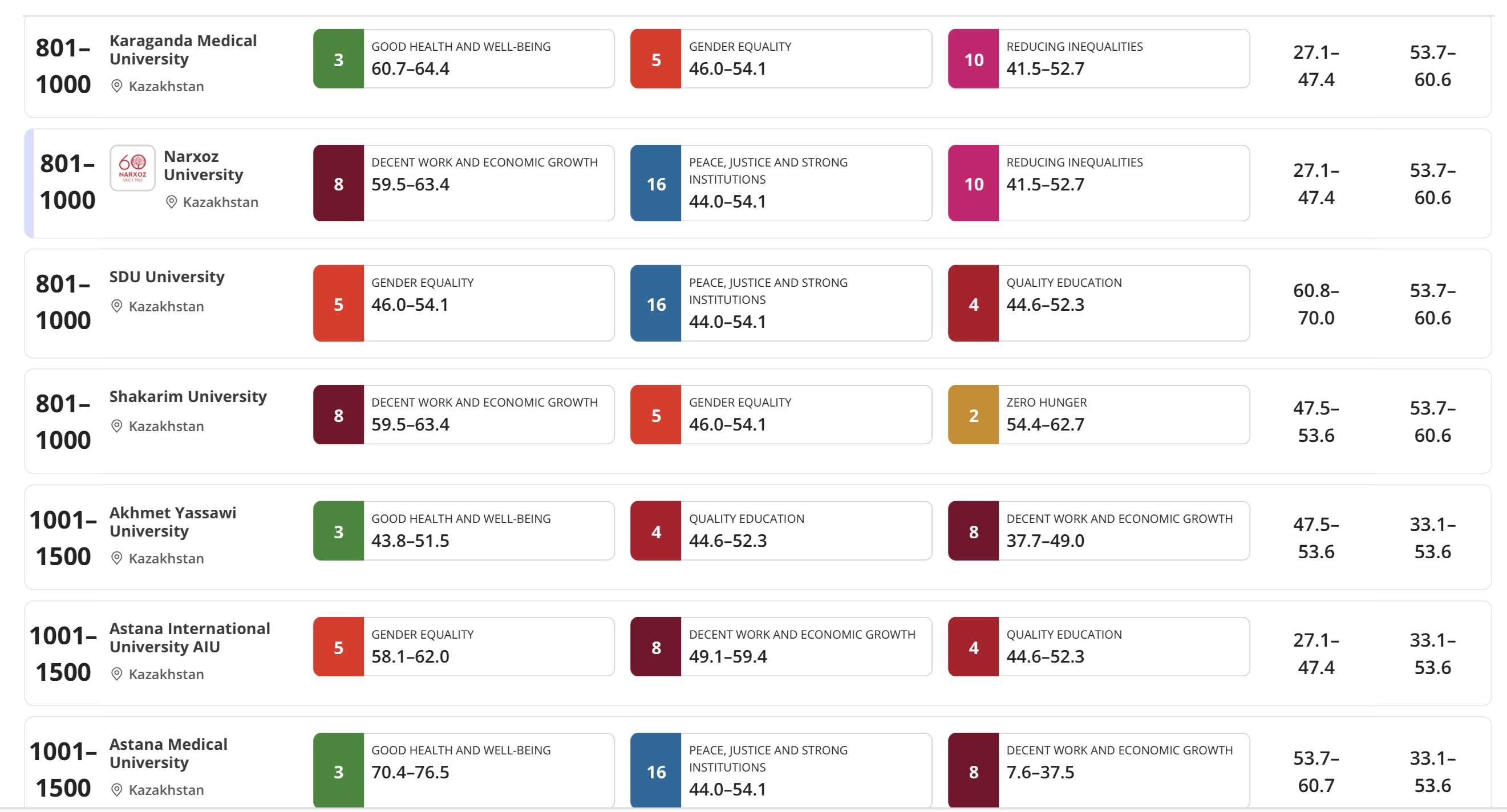
Task: Select Shakarim University link
Action: (188, 396)
